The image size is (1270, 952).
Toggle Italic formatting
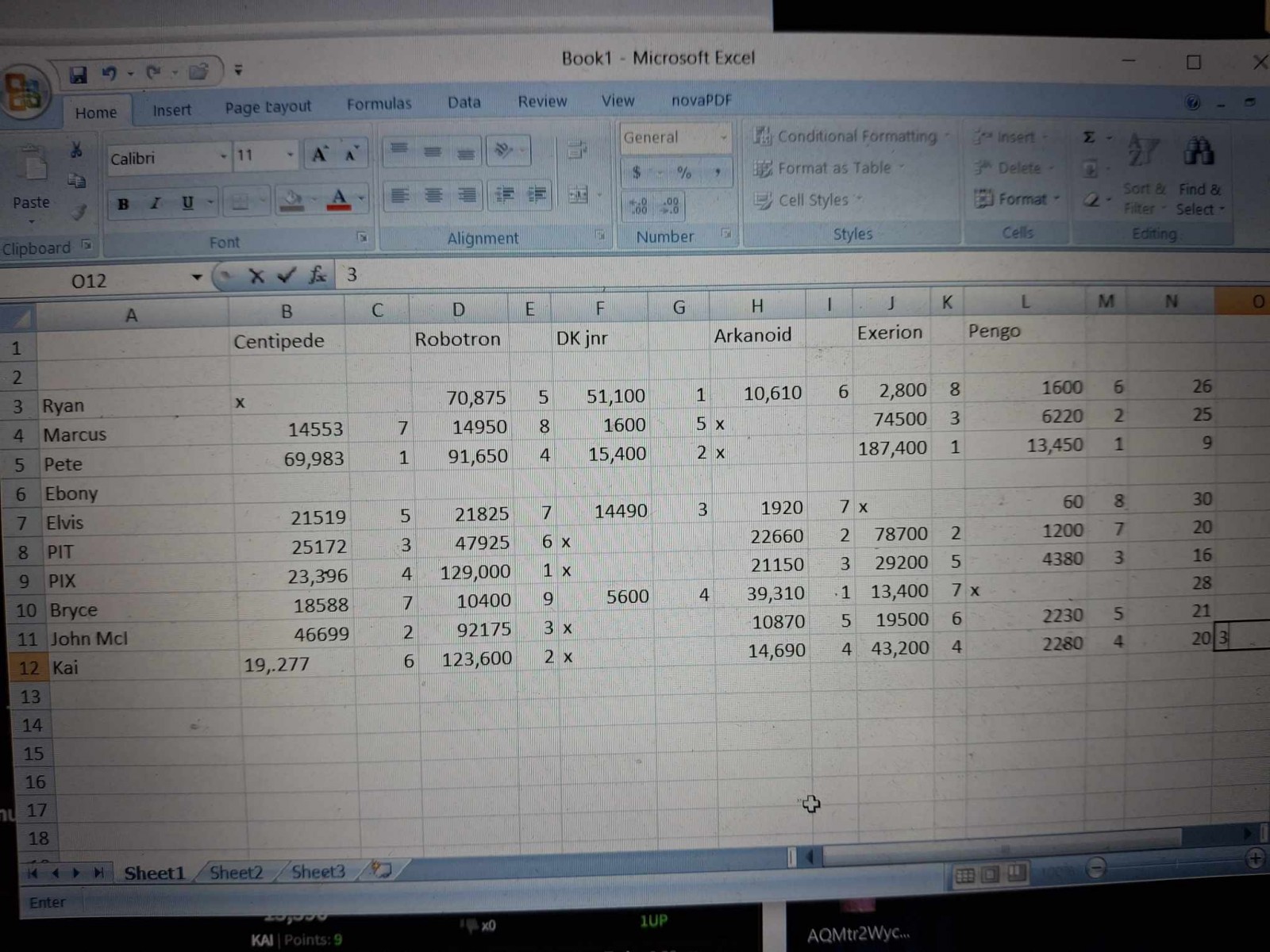coord(156,204)
